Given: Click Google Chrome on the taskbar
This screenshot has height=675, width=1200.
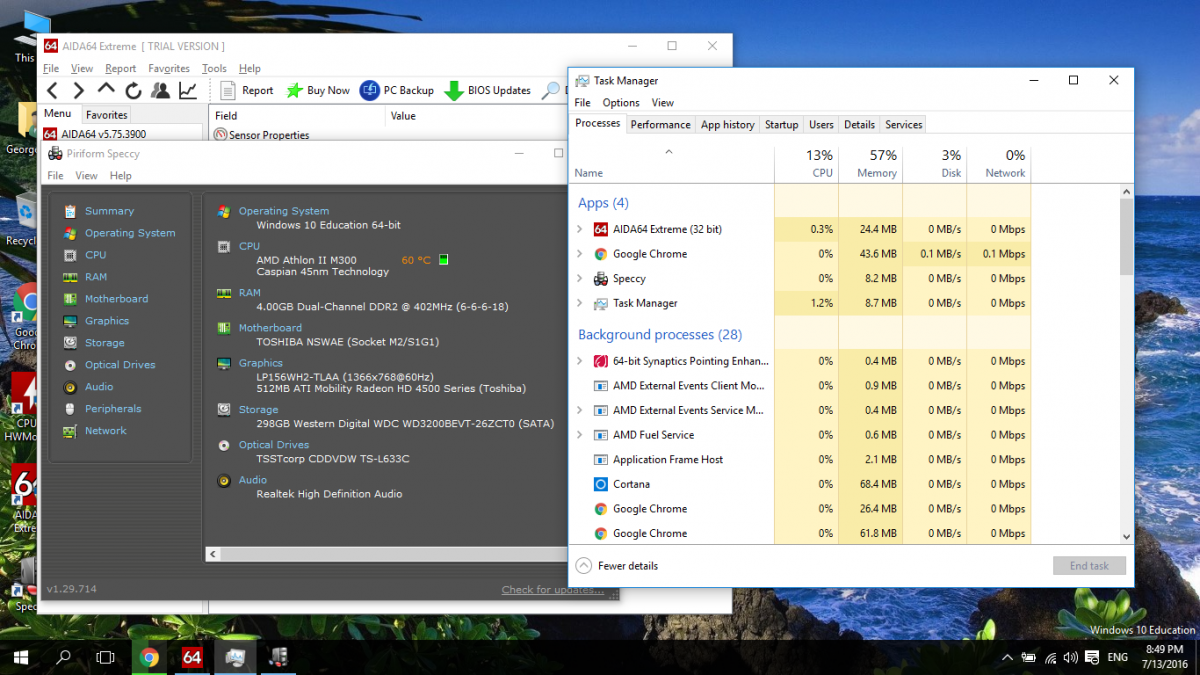Looking at the screenshot, I should tap(150, 657).
